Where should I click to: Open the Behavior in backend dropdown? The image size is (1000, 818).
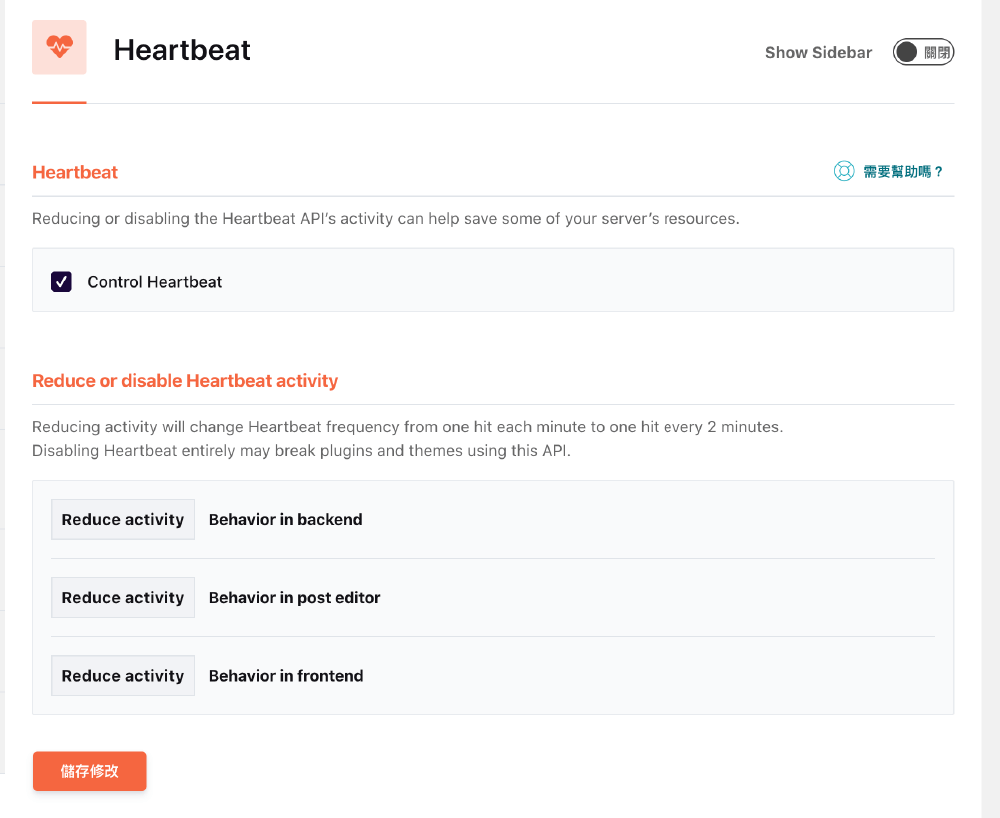[x=122, y=519]
